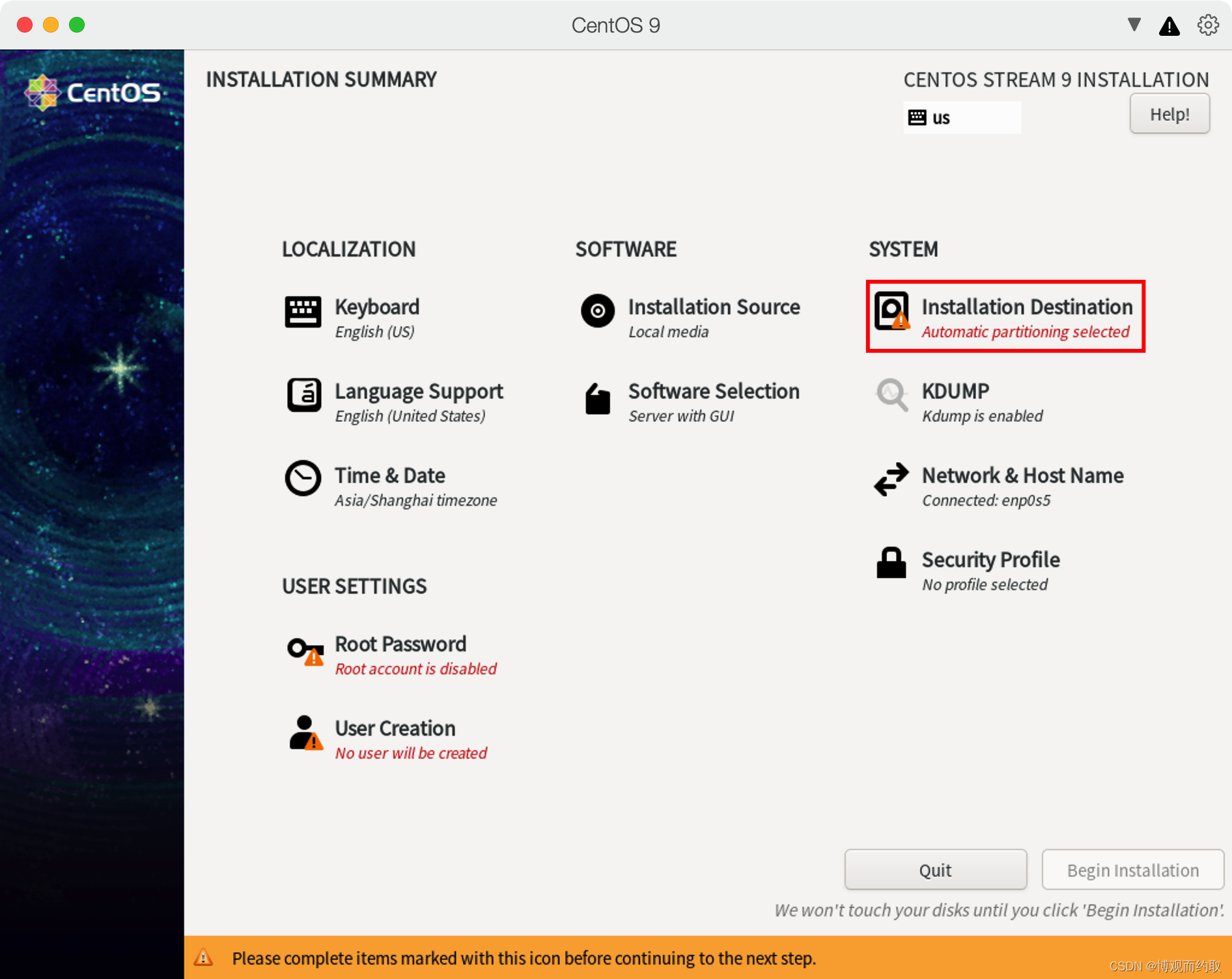Open the User Creation label
1232x979 pixels.
point(395,728)
